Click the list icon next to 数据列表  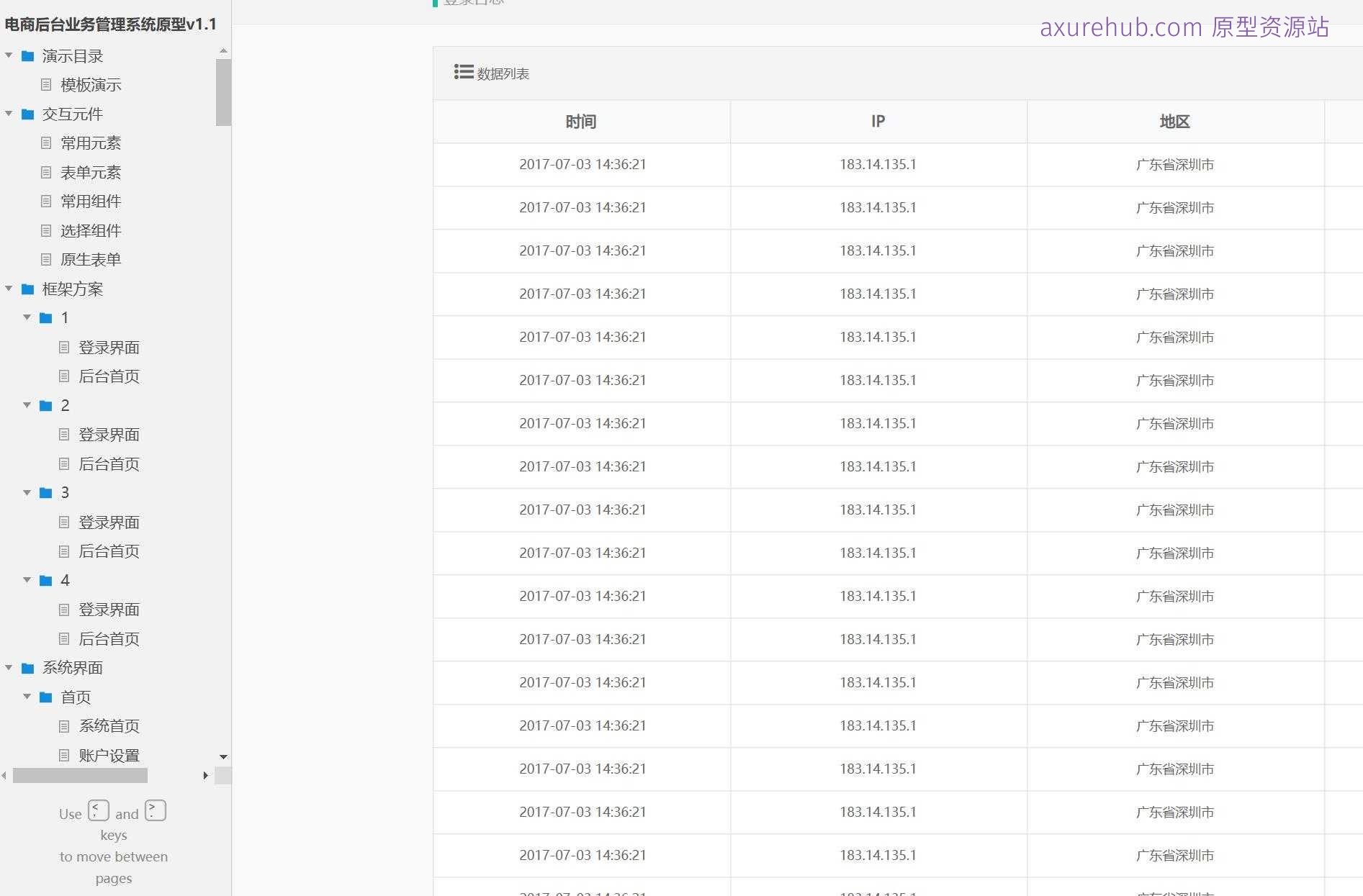pyautogui.click(x=463, y=72)
